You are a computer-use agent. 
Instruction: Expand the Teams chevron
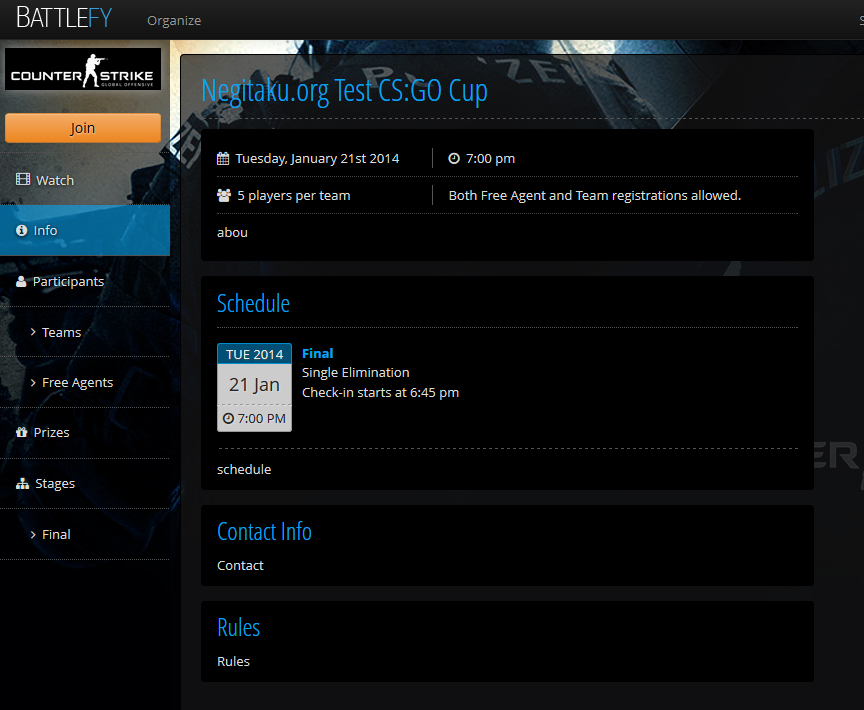(33, 332)
